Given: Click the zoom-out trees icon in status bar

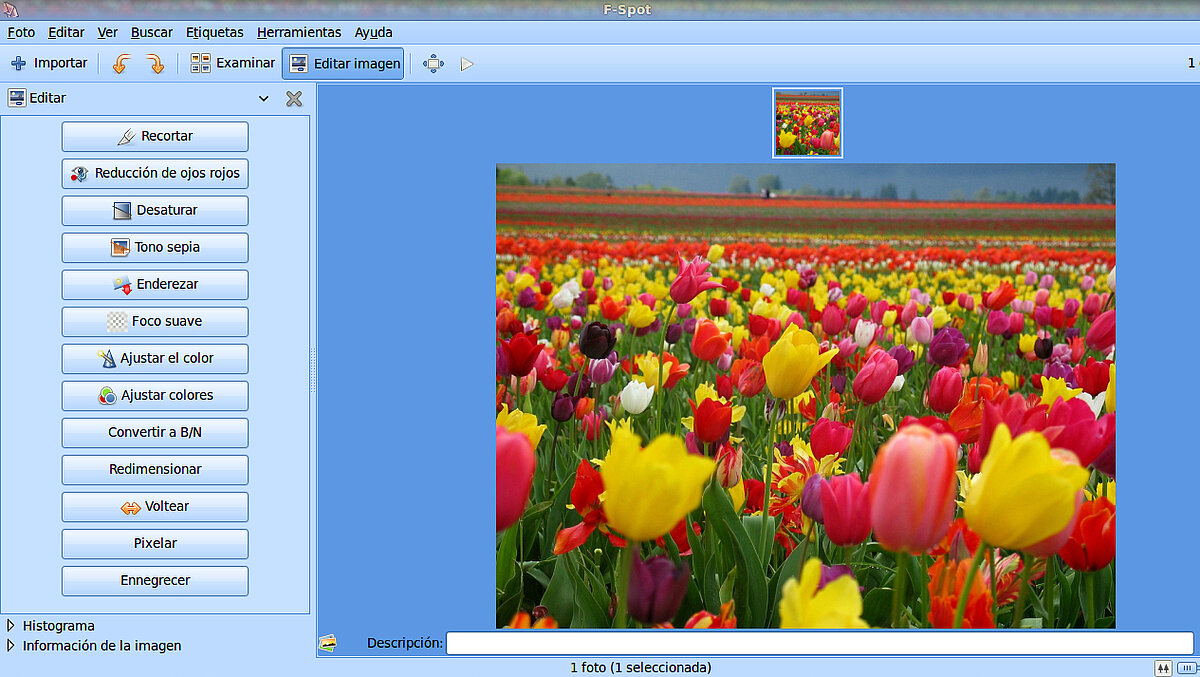Looking at the screenshot, I should [1163, 668].
